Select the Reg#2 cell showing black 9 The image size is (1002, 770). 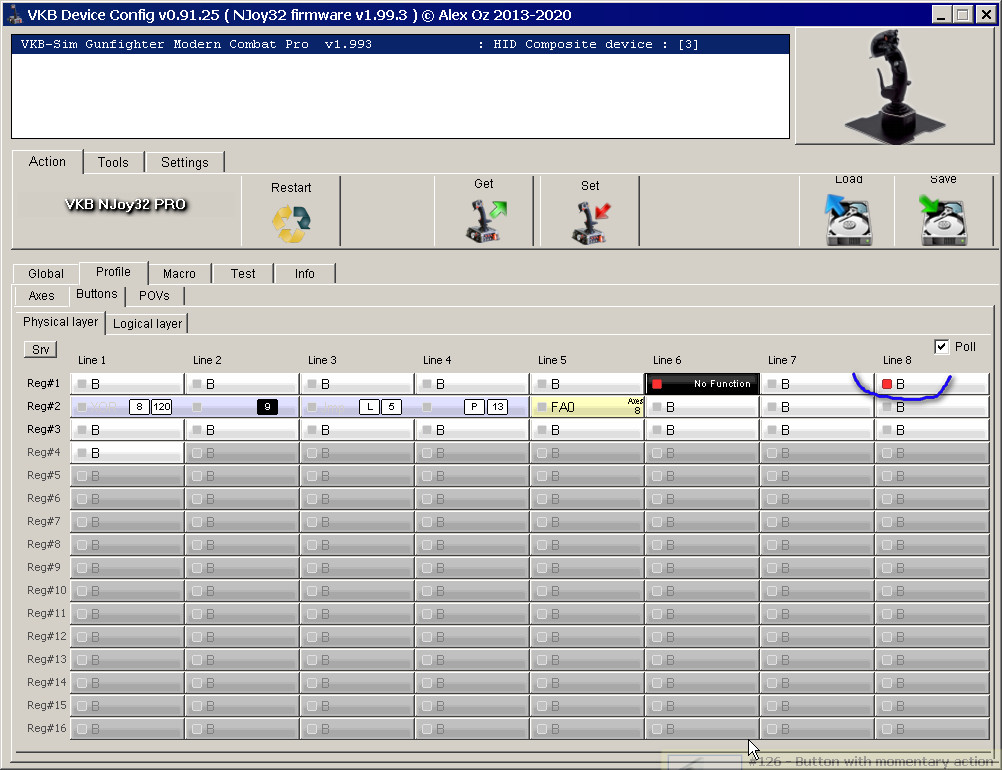pos(242,406)
